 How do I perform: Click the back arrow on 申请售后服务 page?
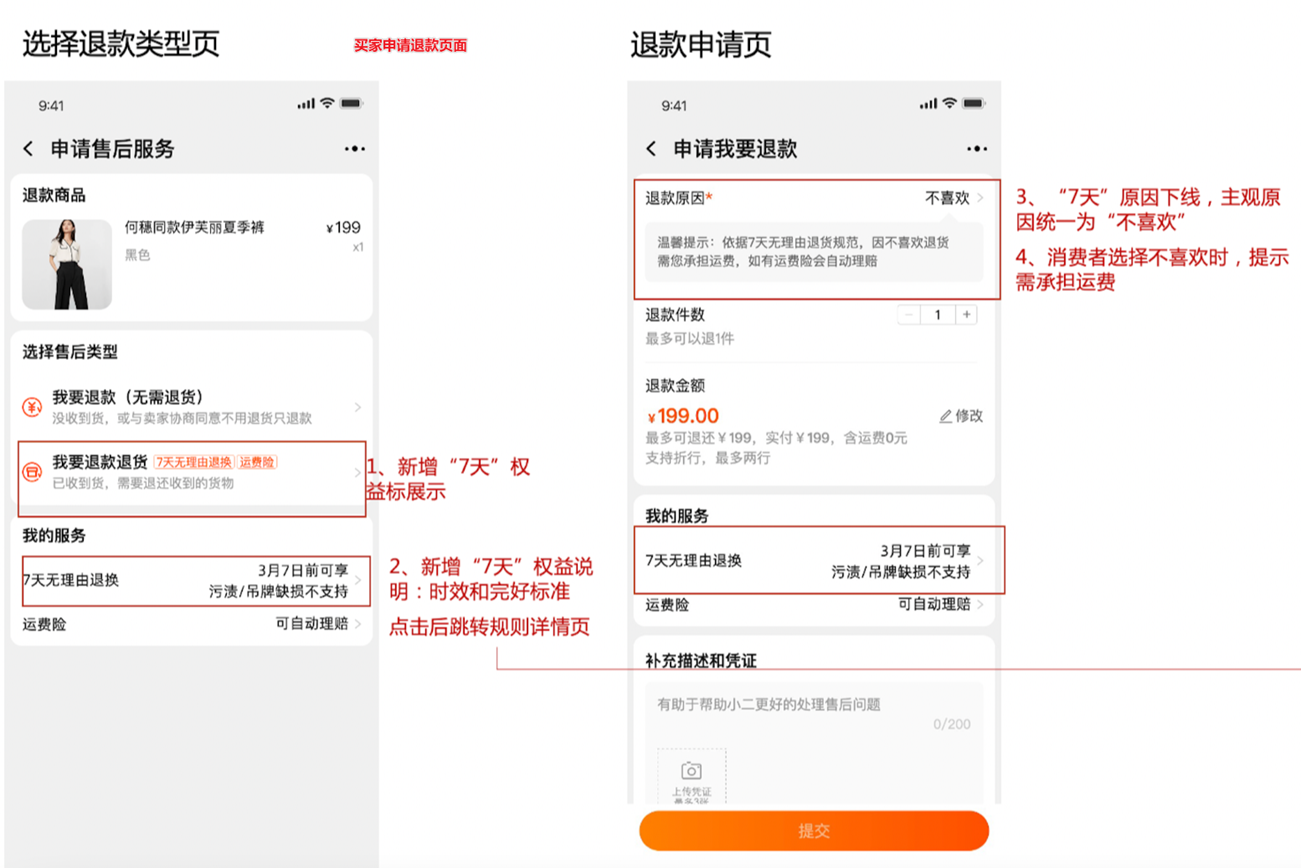25,147
